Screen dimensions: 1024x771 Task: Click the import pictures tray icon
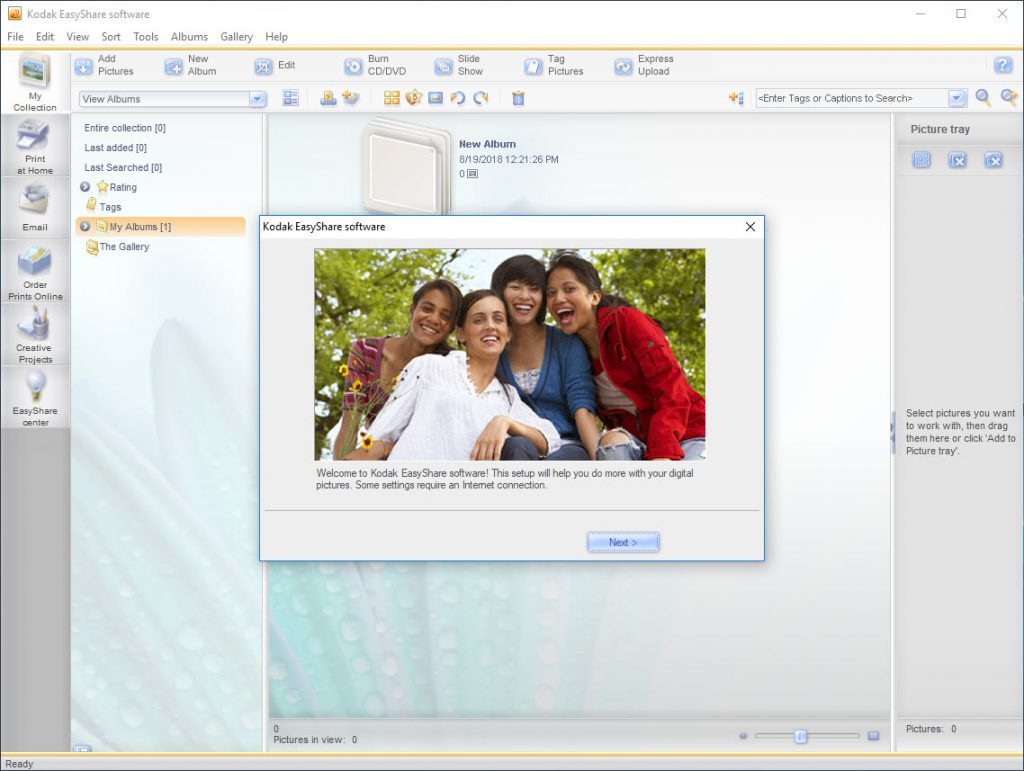(x=328, y=98)
